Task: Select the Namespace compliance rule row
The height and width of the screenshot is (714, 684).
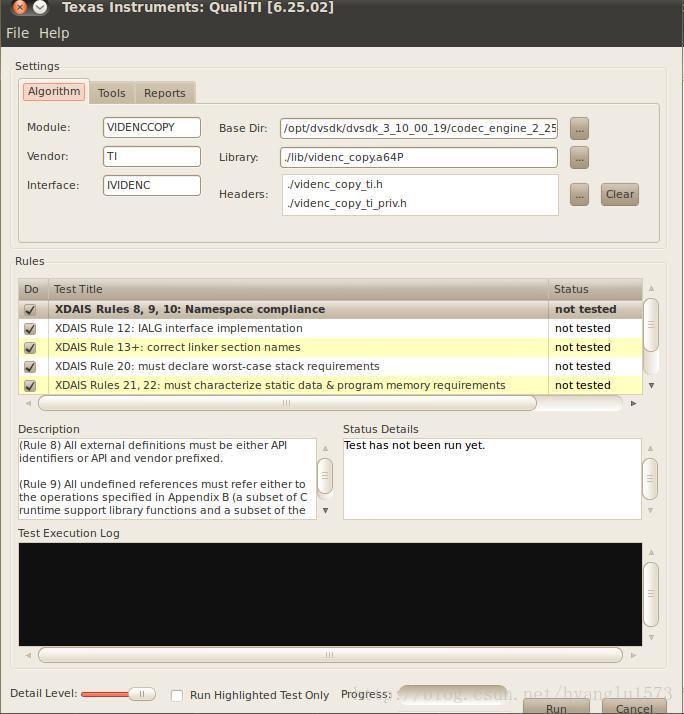Action: coord(331,309)
